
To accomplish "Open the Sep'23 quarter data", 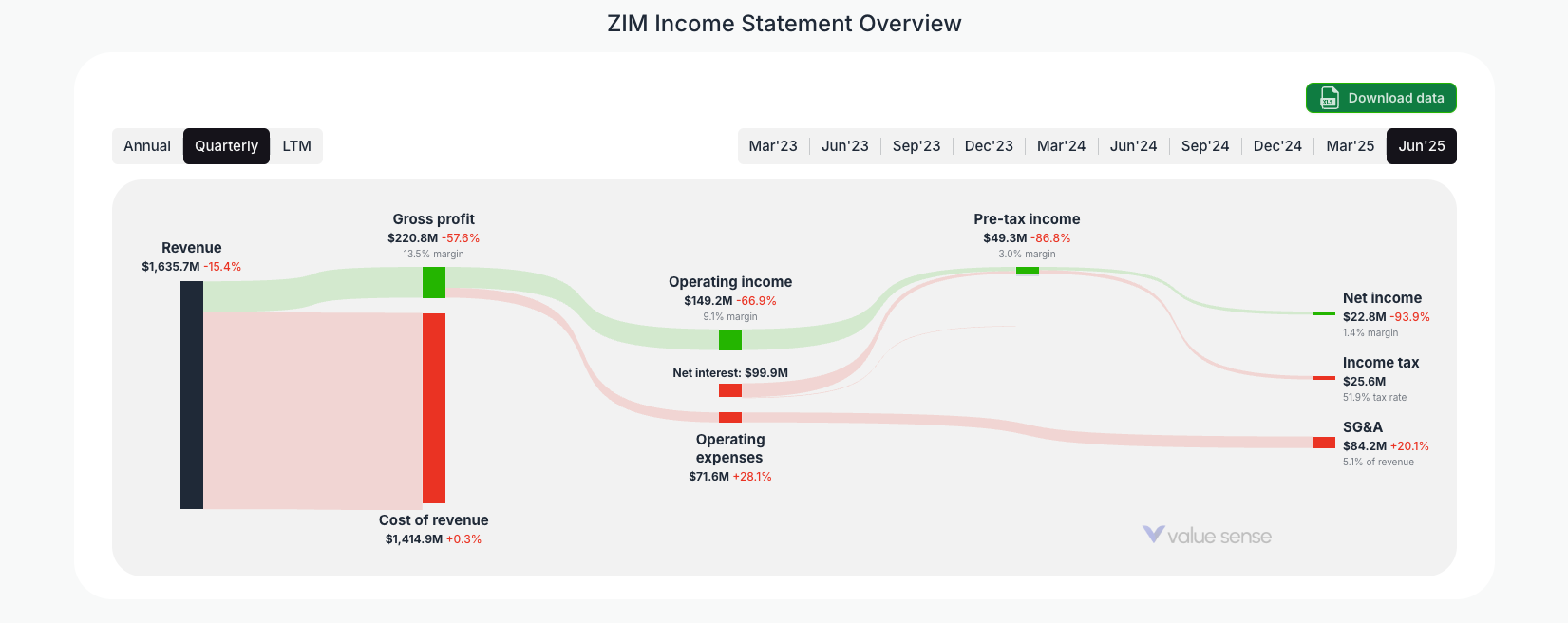I will coord(916,145).
